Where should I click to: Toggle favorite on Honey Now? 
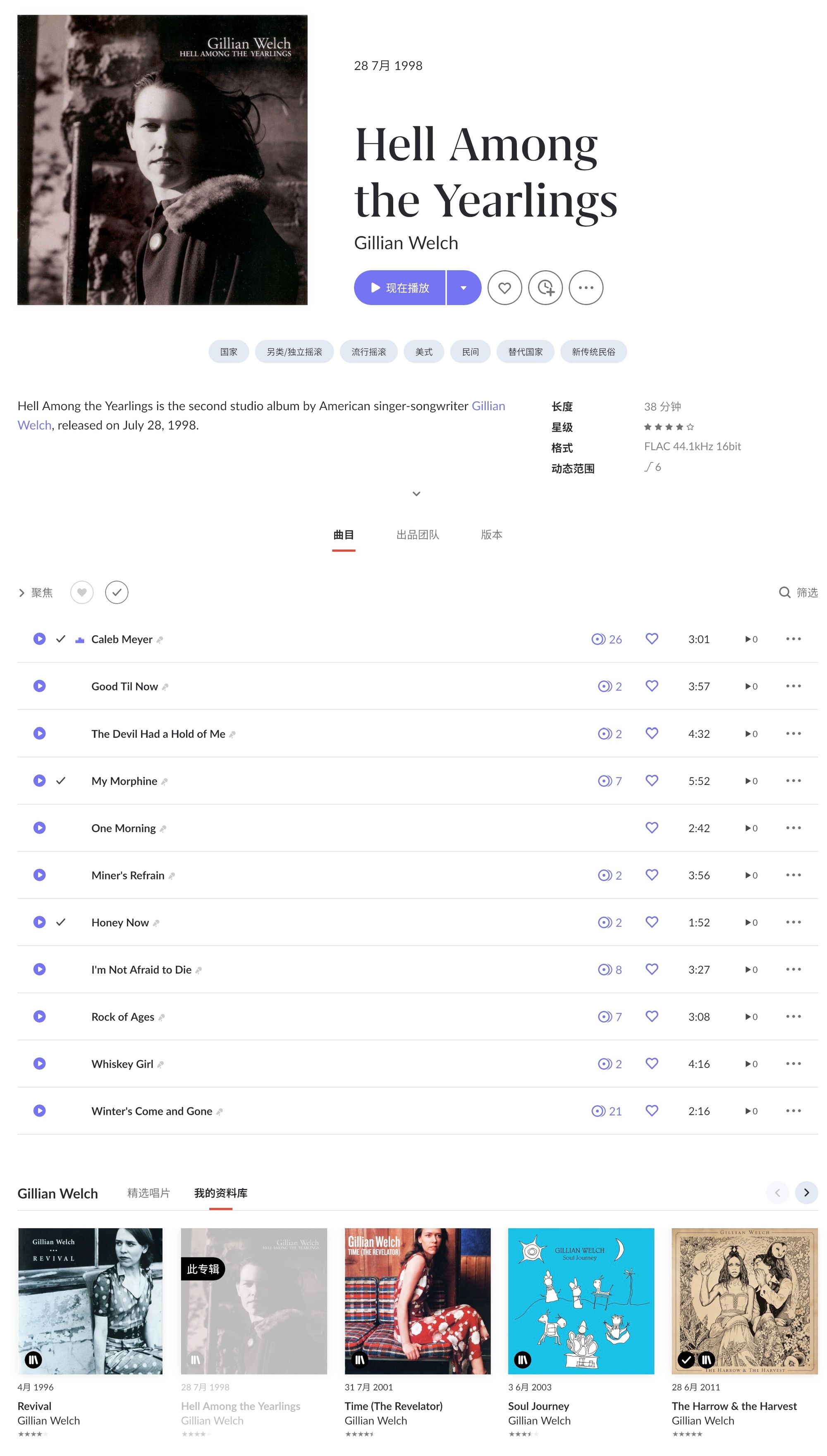[652, 922]
